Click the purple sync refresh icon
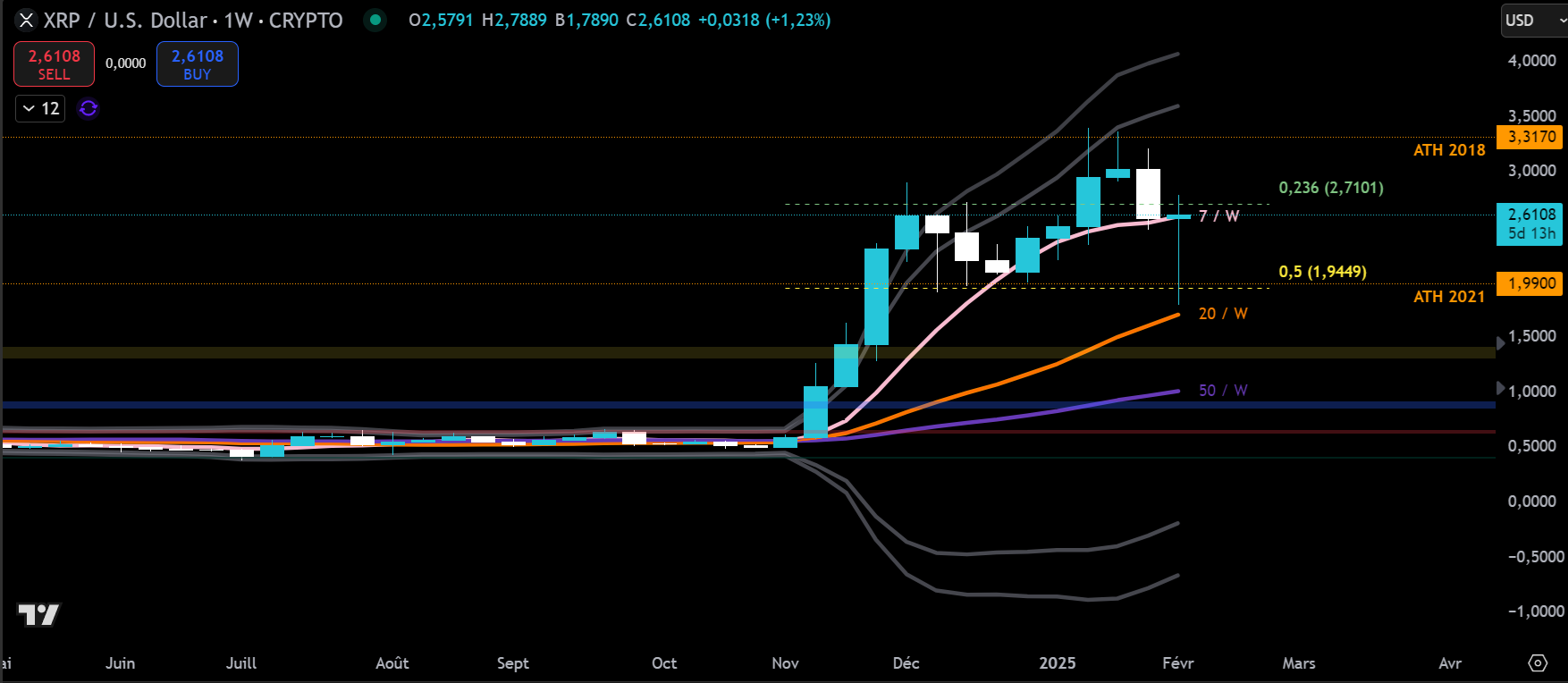 coord(89,108)
